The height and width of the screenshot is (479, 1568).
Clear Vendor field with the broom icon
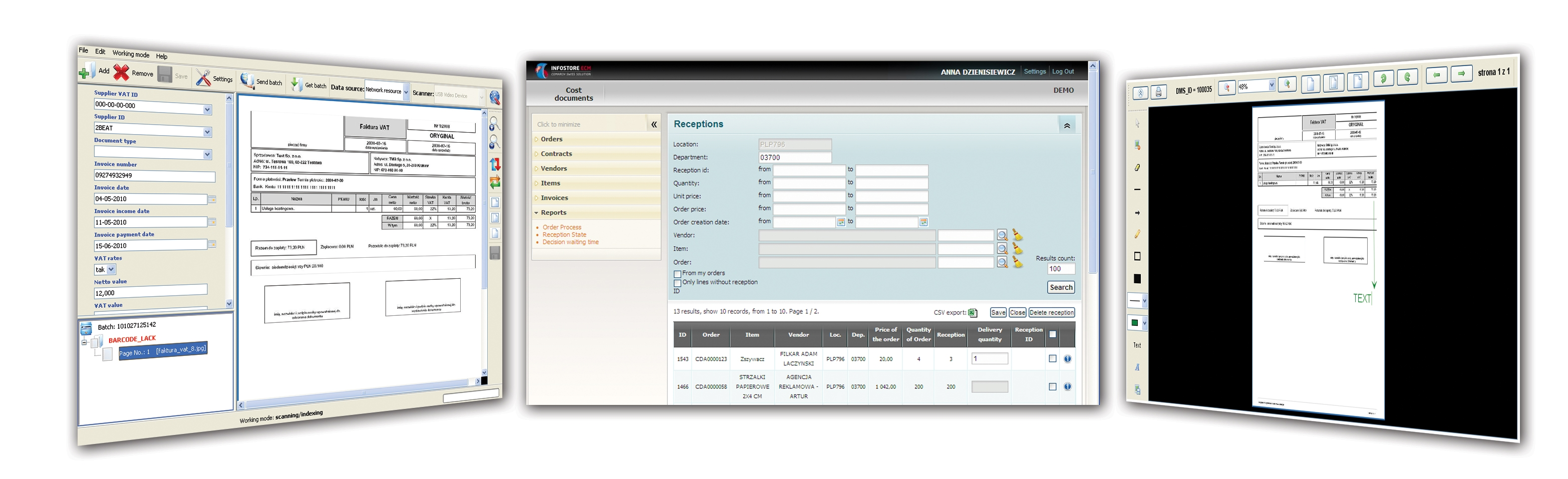click(1017, 235)
